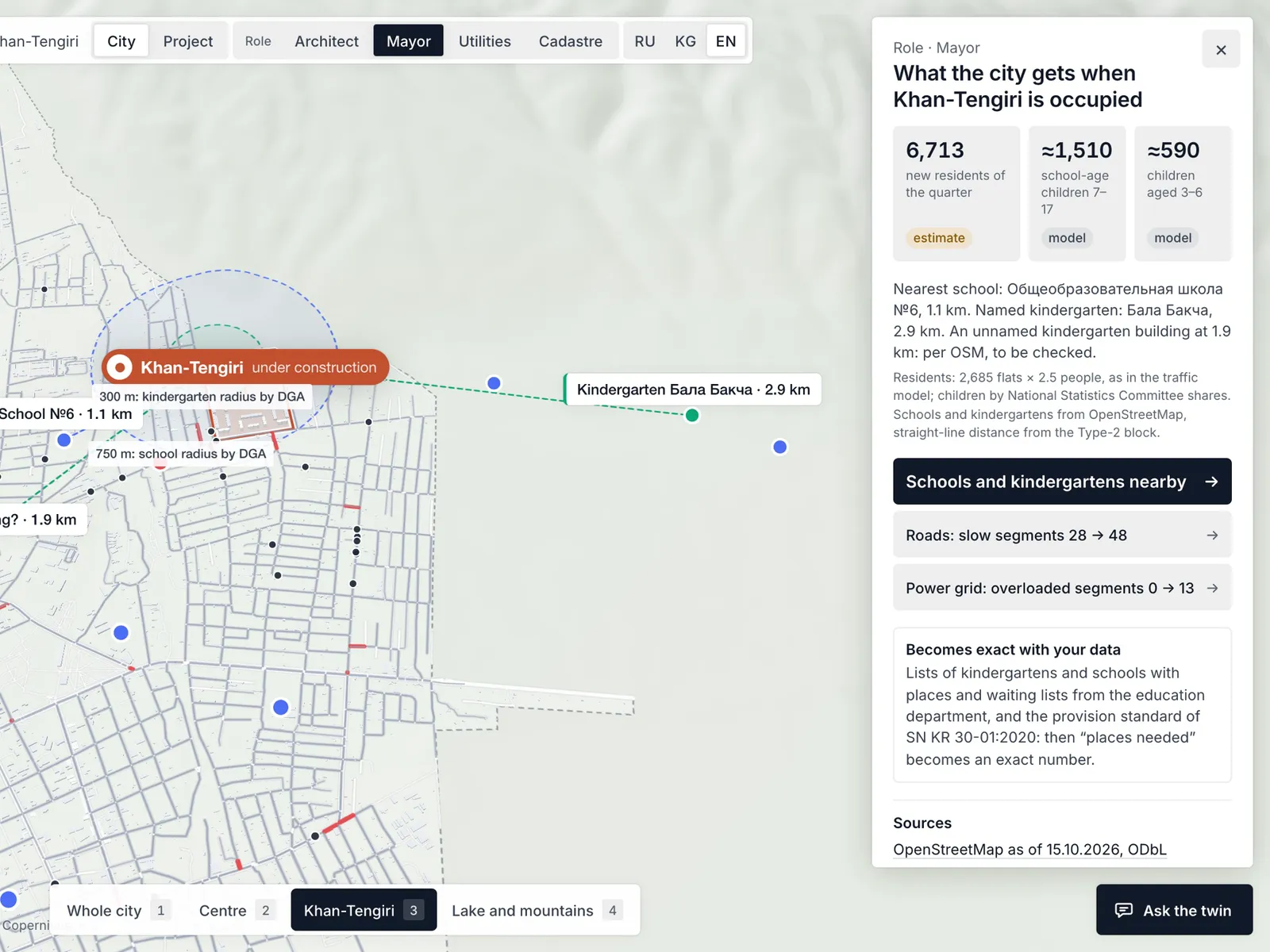Open the Roads slow segments arrow
Image resolution: width=1270 pixels, height=952 pixels.
coord(1212,535)
